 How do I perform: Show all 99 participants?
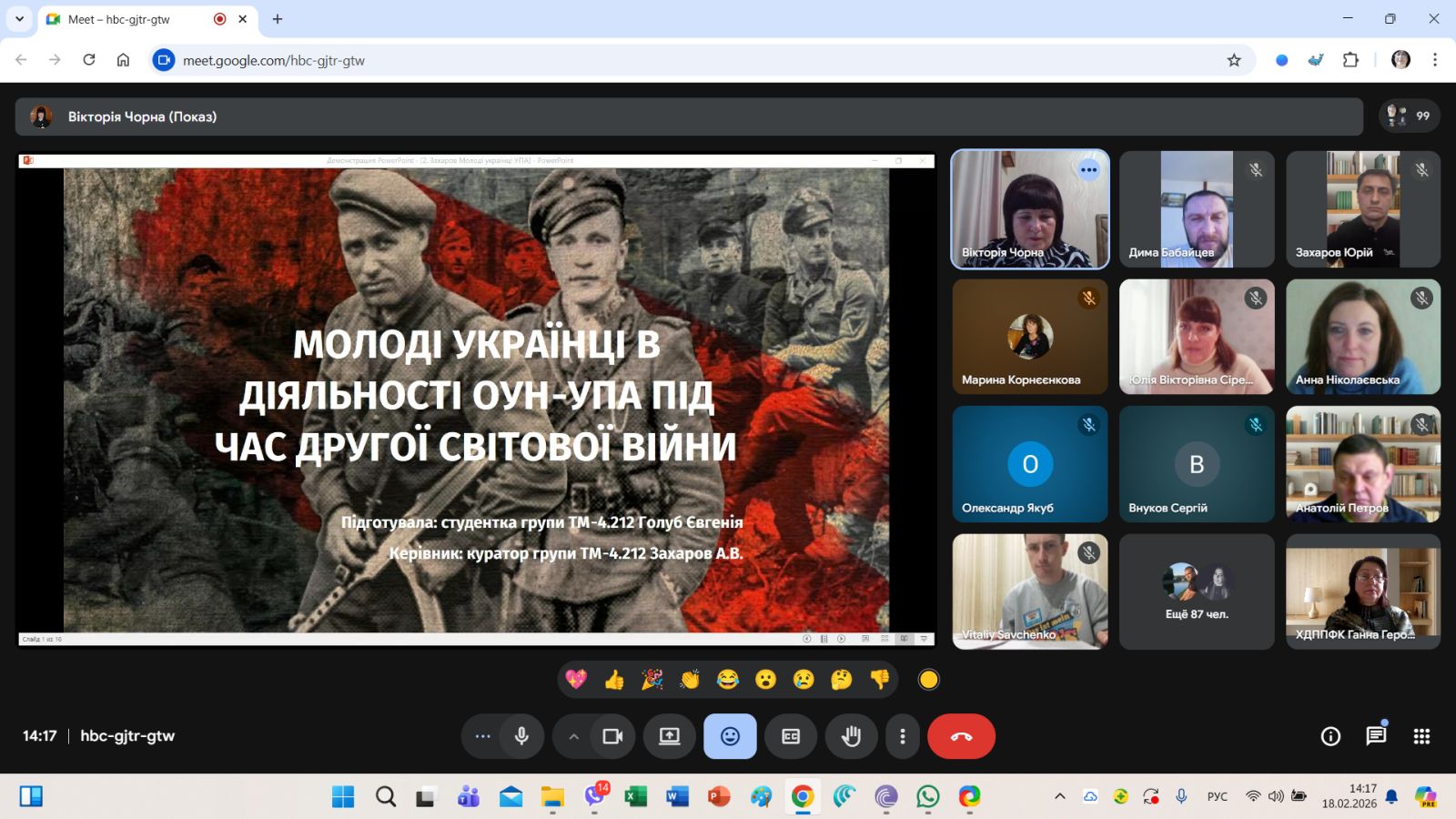pyautogui.click(x=1409, y=116)
